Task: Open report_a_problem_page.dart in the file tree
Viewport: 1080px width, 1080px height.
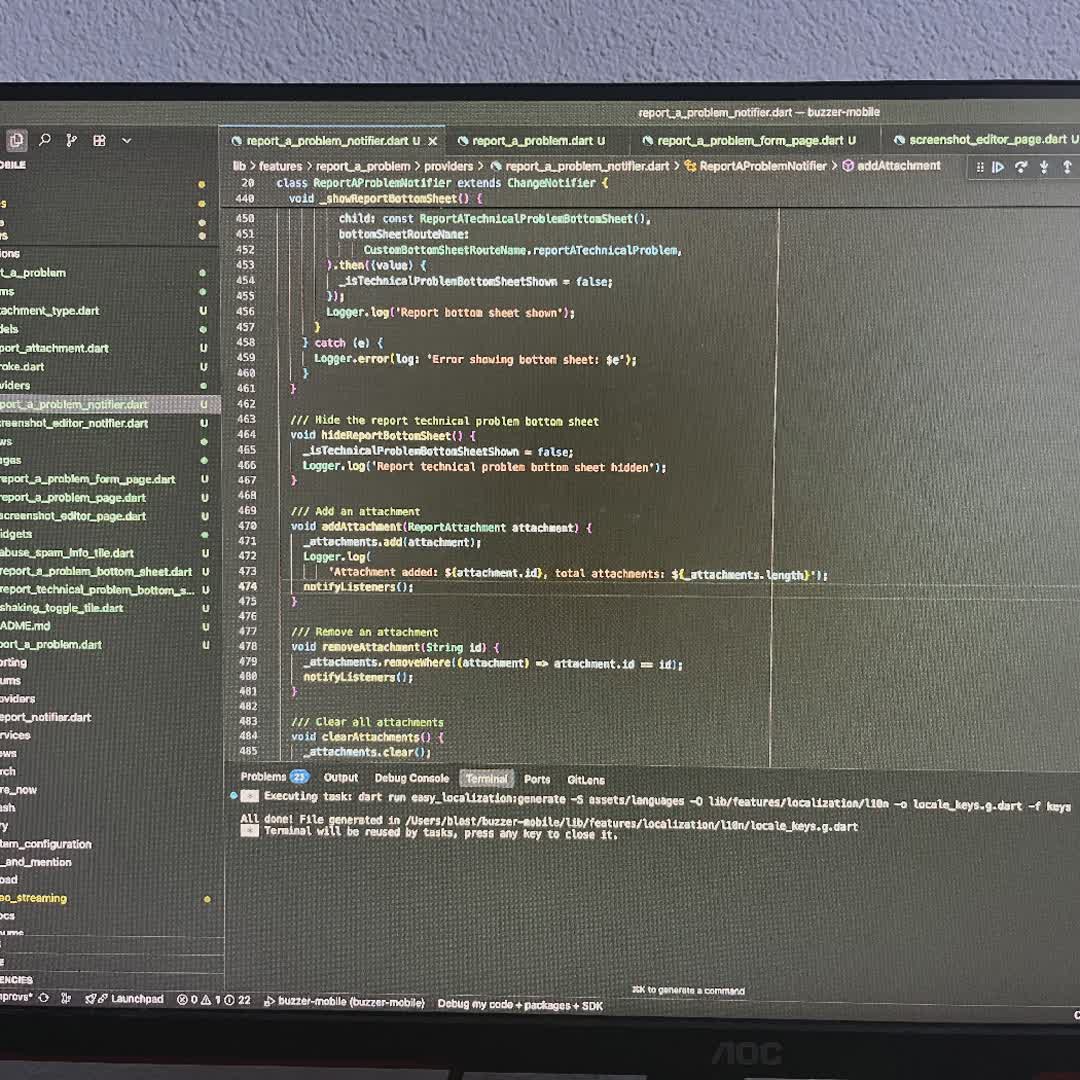Action: 110,497
